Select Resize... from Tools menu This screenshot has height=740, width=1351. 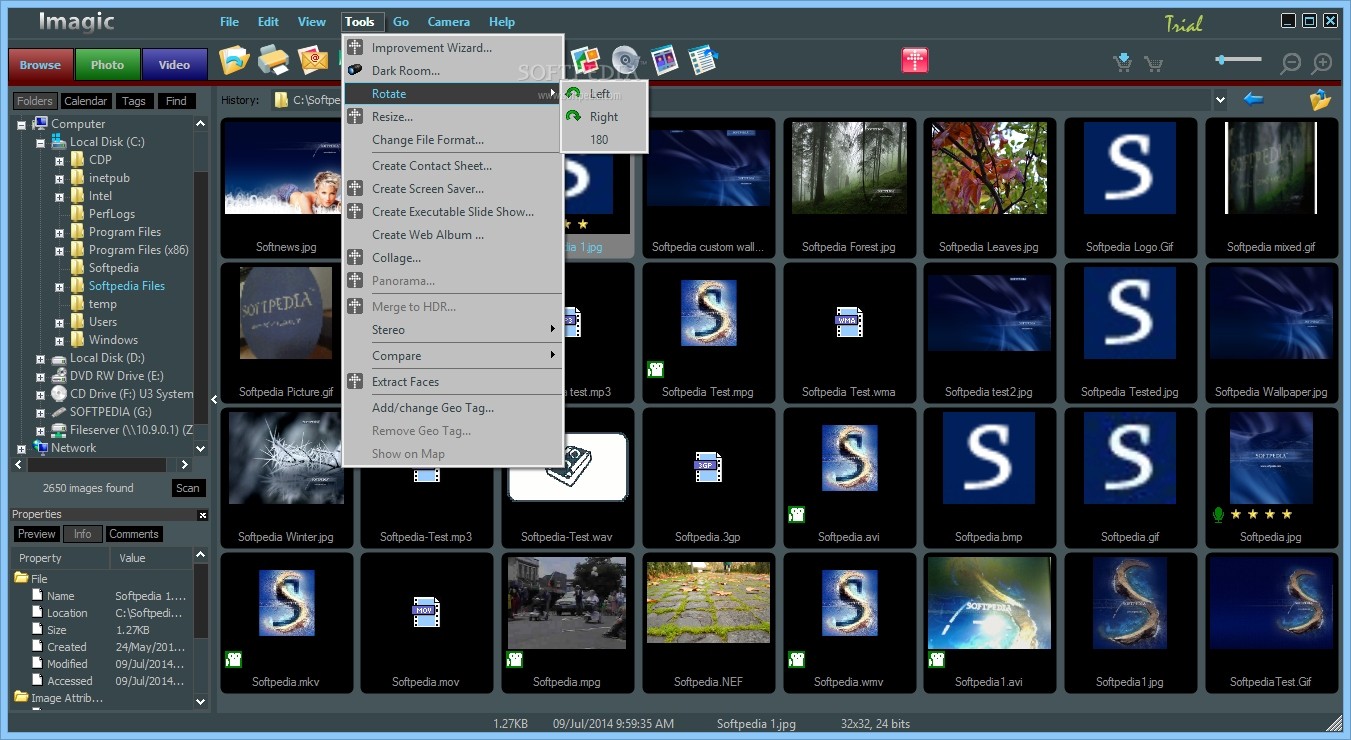[x=452, y=117]
